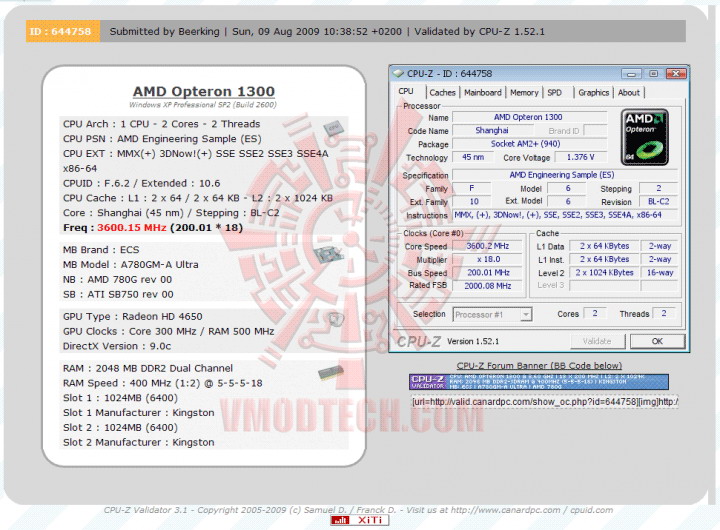
Task: Click the Cores count value 2
Action: tap(595, 313)
